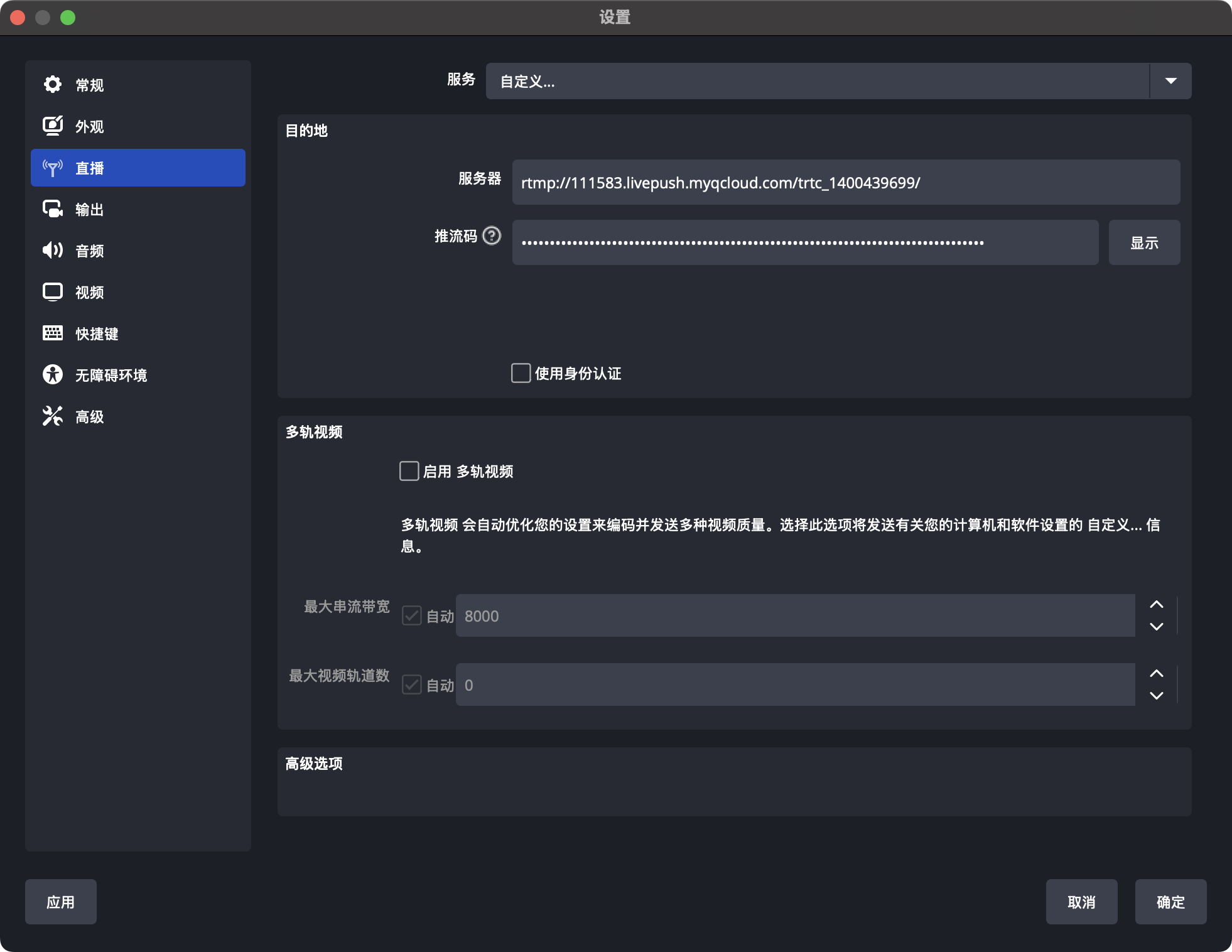Increase 最大视频轨道数 with up arrow
The image size is (1232, 952).
click(x=1157, y=673)
